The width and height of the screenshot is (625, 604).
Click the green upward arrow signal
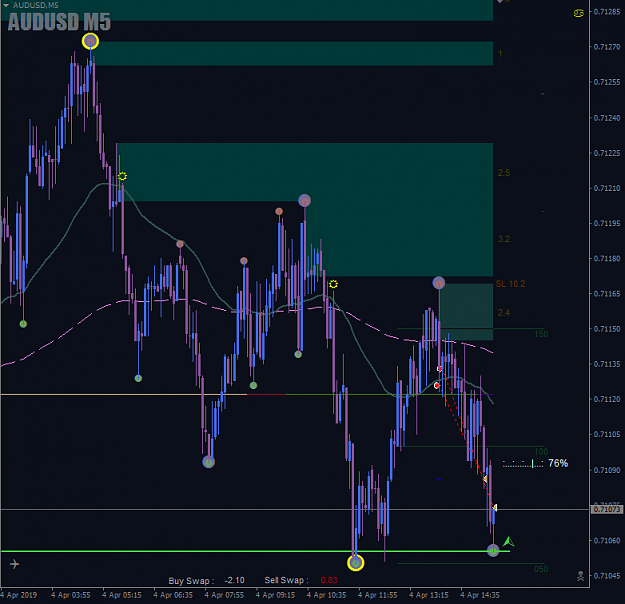click(509, 541)
